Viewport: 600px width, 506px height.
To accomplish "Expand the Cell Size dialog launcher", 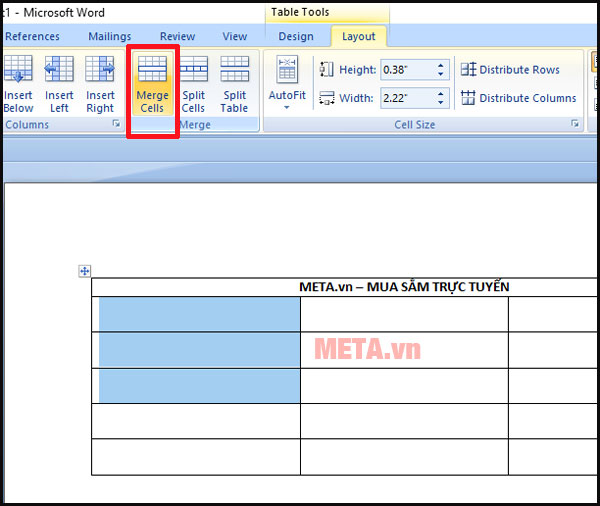I will coord(575,124).
